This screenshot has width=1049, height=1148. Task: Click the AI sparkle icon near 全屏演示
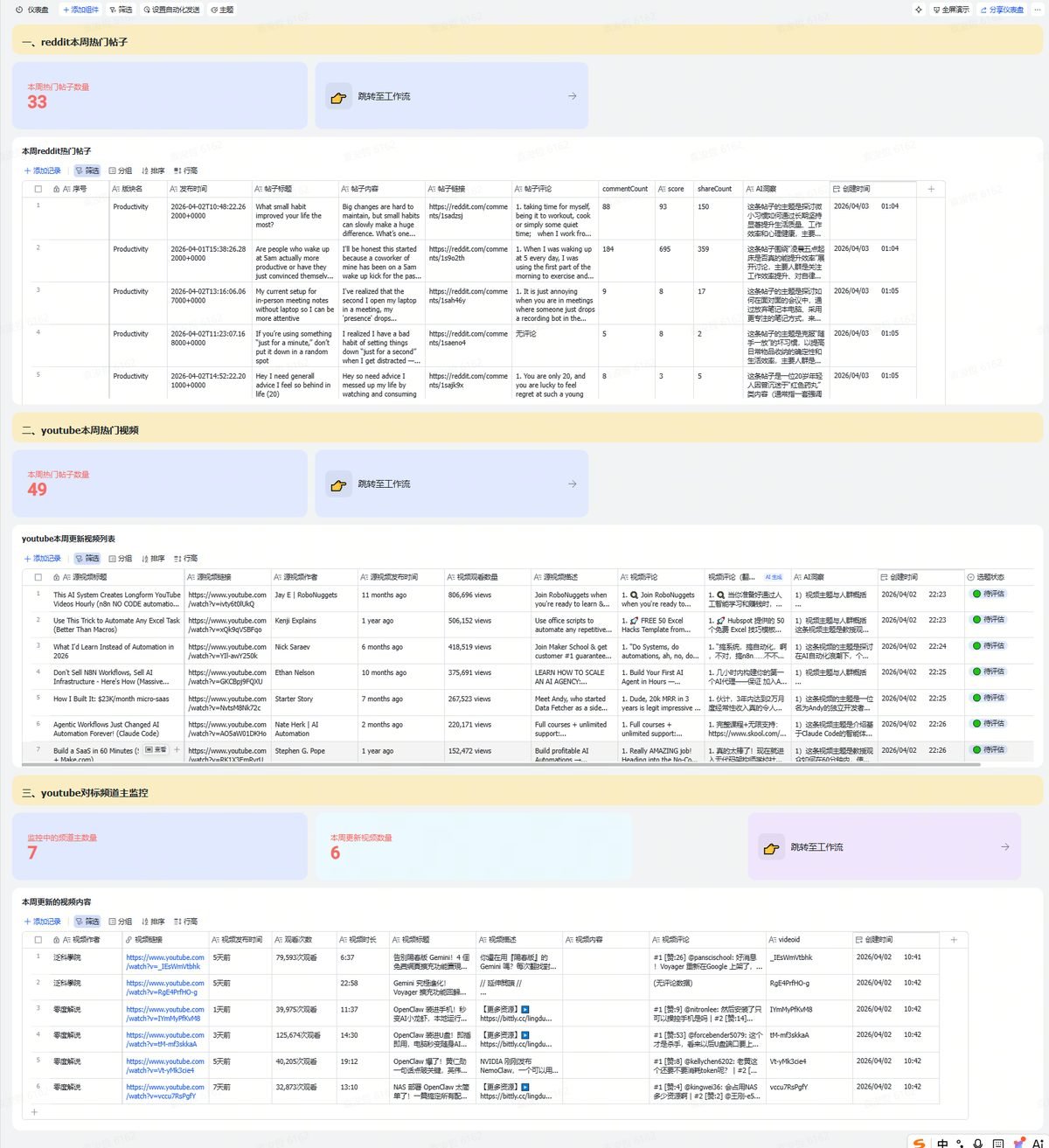(x=918, y=10)
